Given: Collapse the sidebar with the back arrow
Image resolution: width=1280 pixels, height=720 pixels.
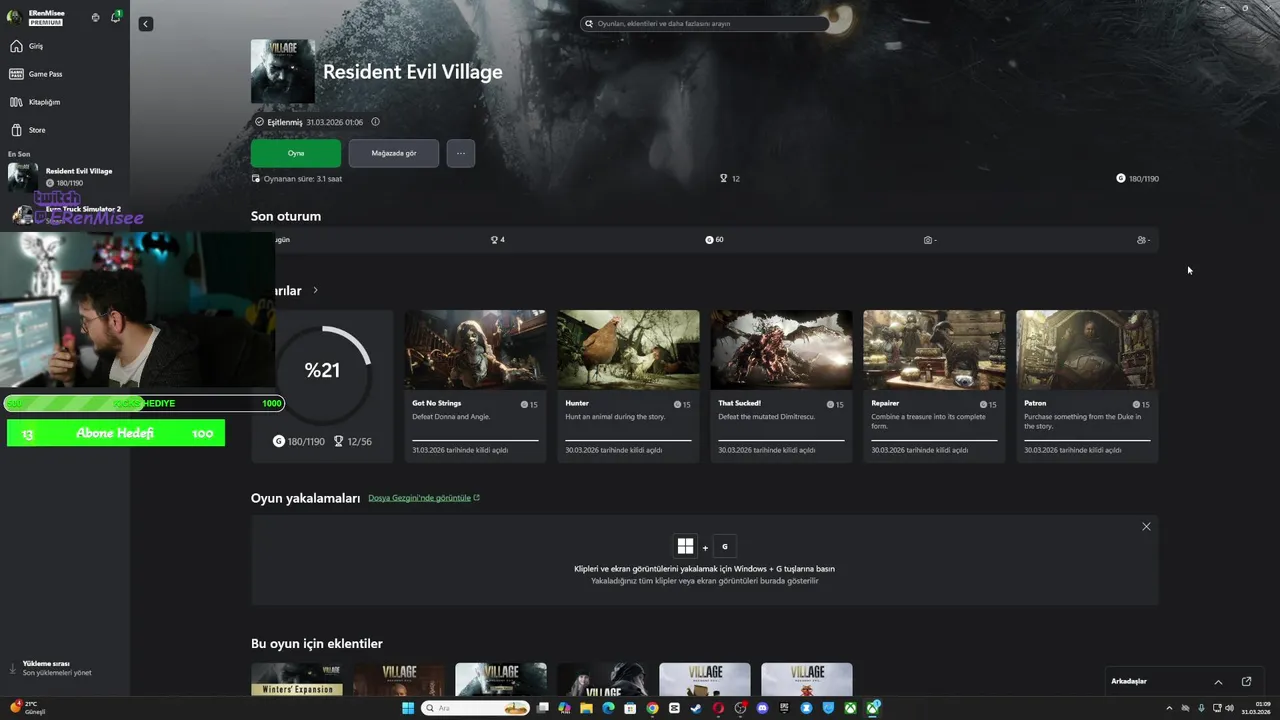Looking at the screenshot, I should (146, 24).
